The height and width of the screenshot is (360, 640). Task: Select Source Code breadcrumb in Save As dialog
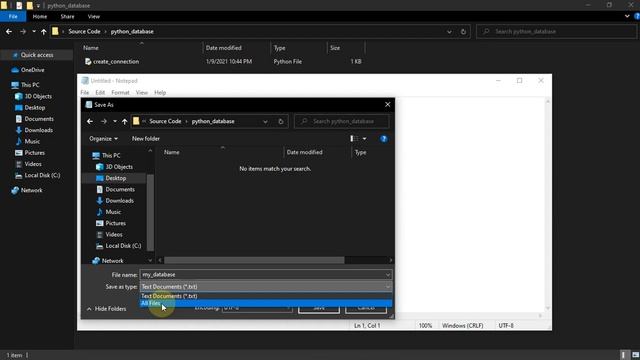[165, 121]
